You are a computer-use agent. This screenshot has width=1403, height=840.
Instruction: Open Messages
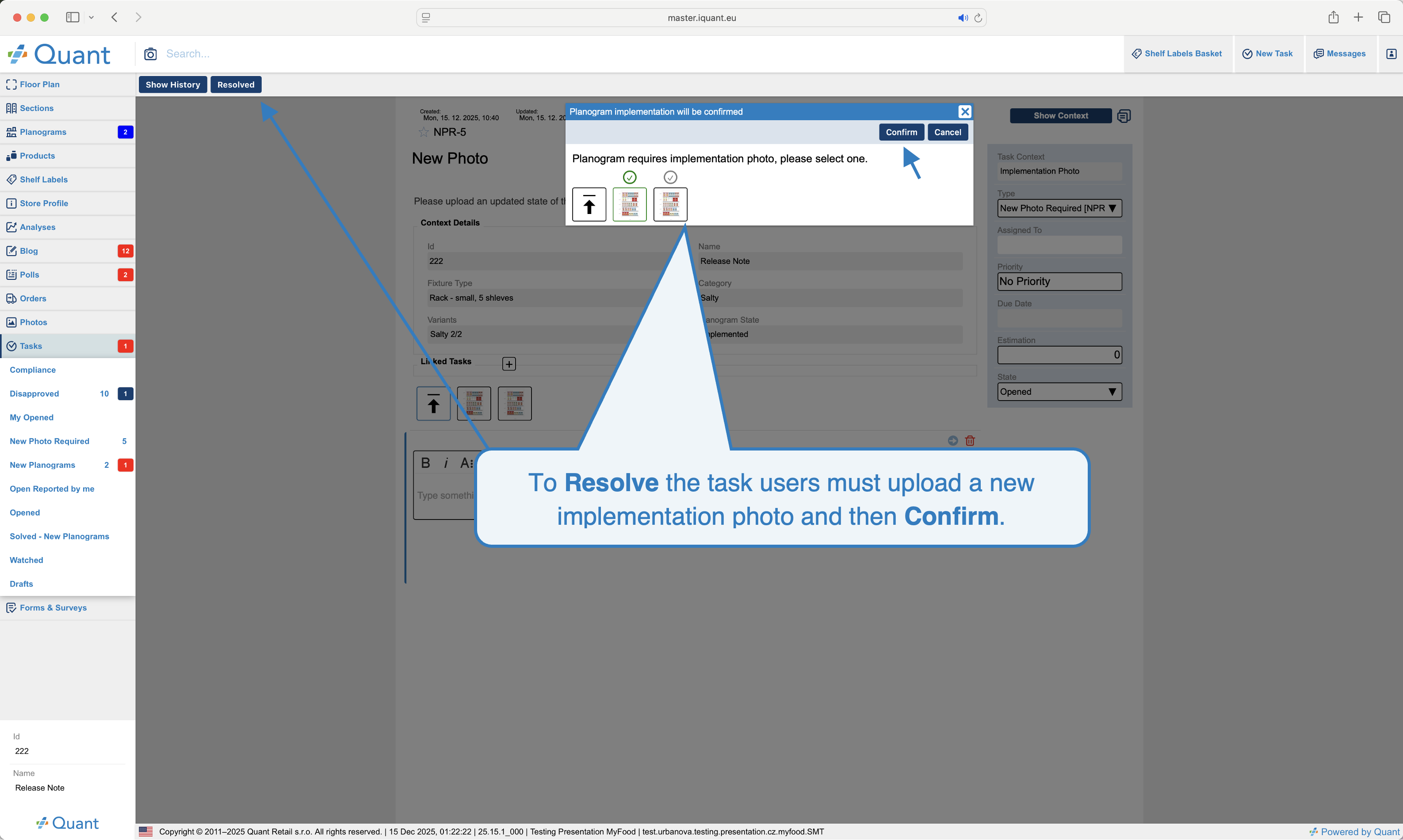point(1340,54)
